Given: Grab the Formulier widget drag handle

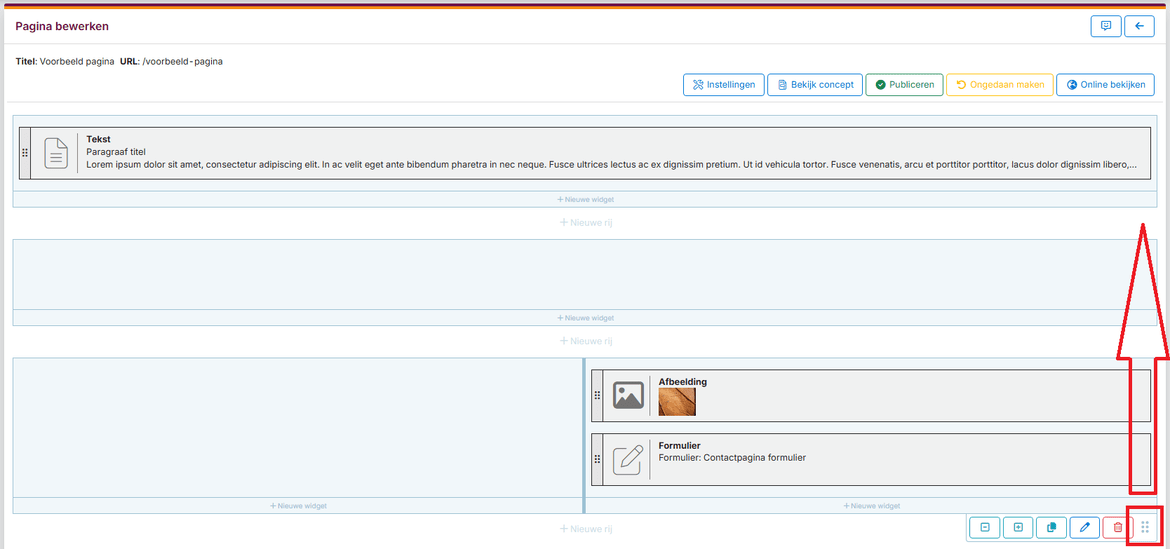Looking at the screenshot, I should (597, 459).
